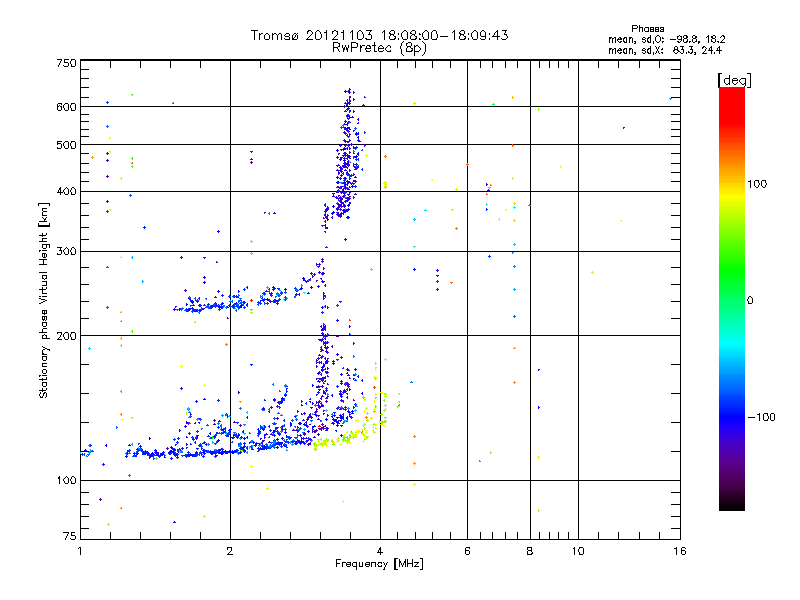Click y-axis tick label '600'
Viewport: 800px width, 600px height.
click(x=66, y=107)
